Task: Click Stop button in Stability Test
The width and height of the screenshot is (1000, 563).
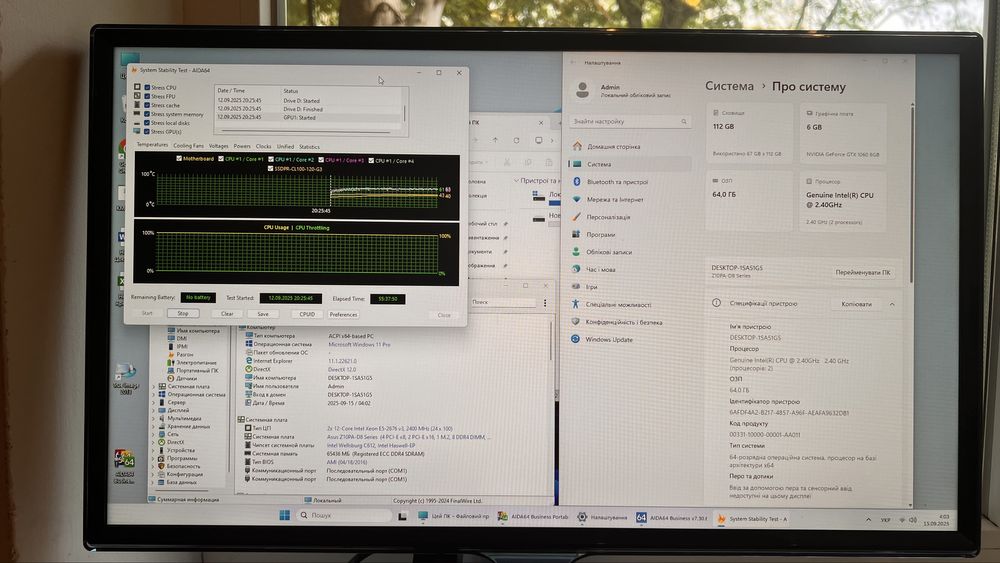Action: coord(183,314)
